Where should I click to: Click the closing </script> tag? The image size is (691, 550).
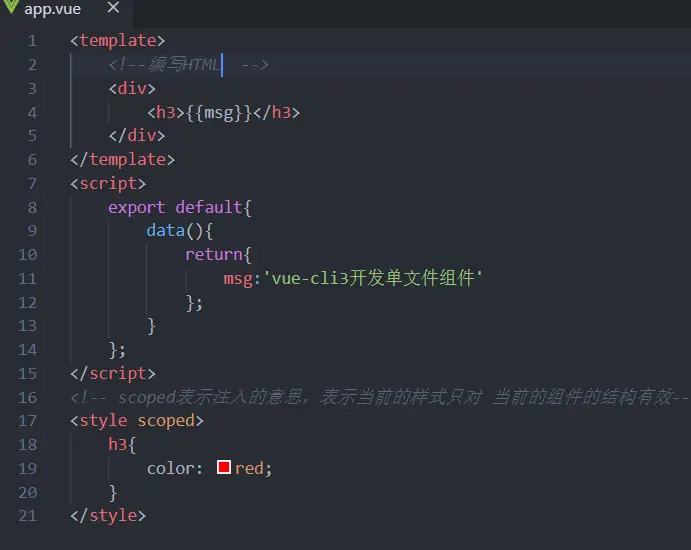click(113, 374)
